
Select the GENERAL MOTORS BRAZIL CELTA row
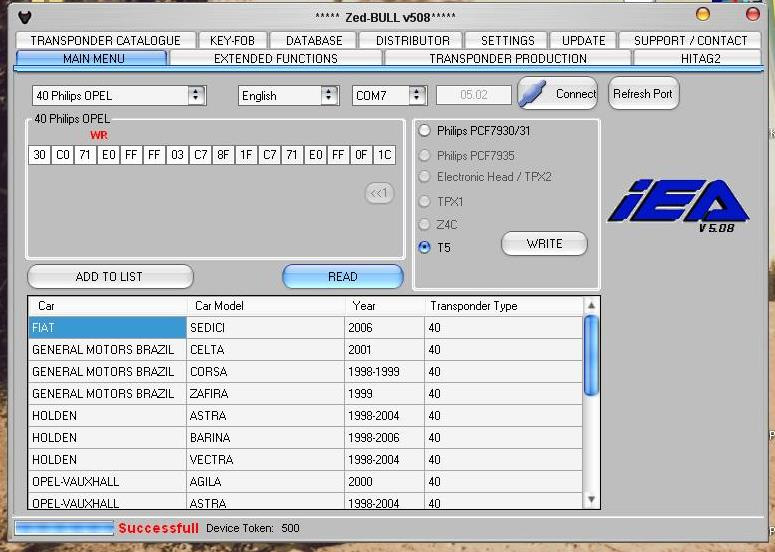pyautogui.click(x=305, y=350)
